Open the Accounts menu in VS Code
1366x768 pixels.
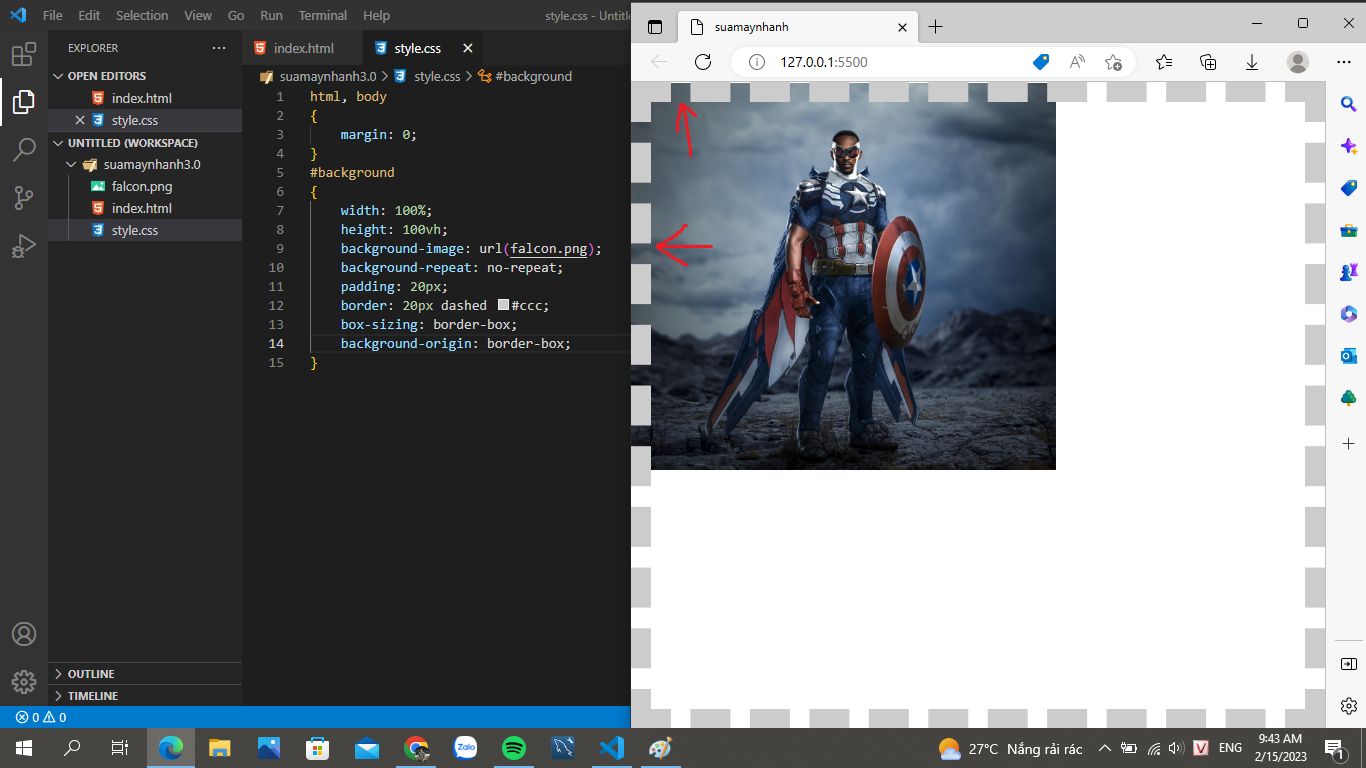pyautogui.click(x=24, y=634)
